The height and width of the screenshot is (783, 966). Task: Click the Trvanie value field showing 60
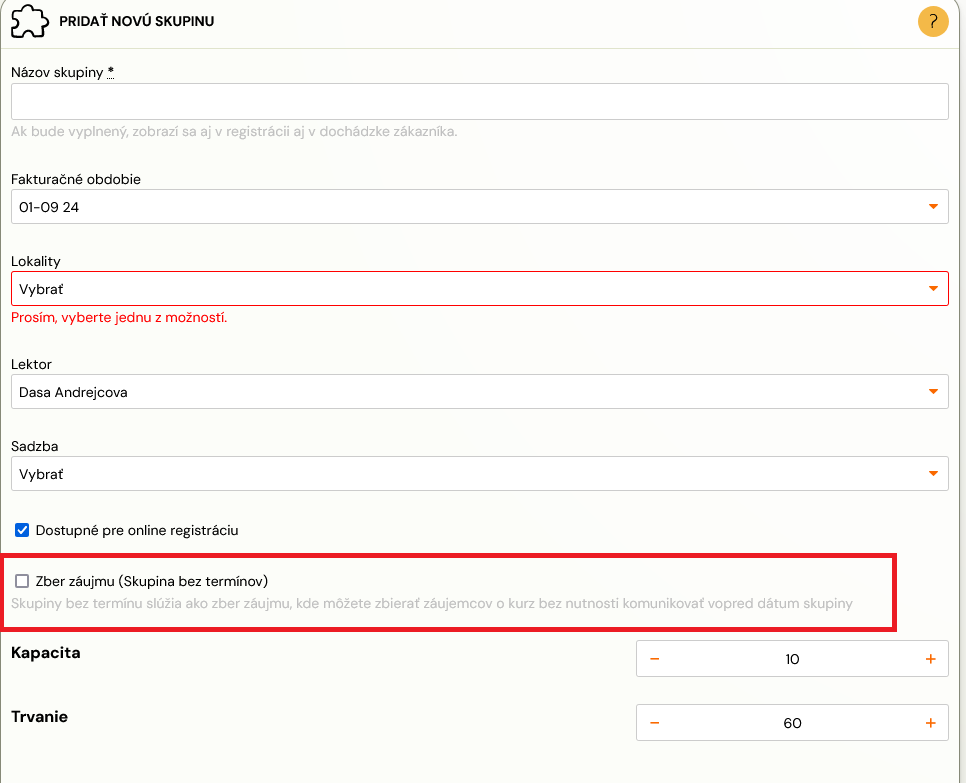[792, 723]
